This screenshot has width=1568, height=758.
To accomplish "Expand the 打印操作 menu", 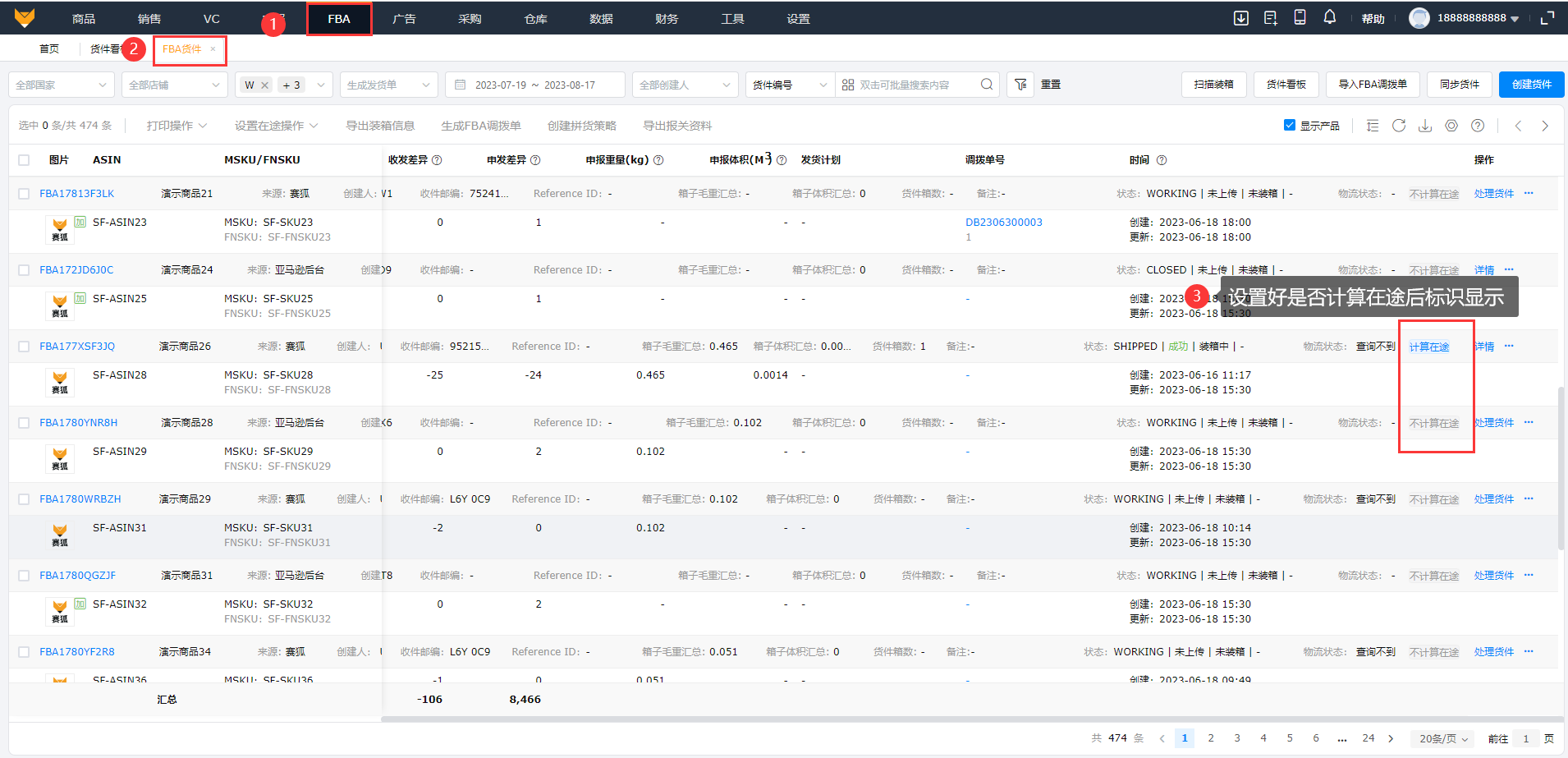I will (x=177, y=126).
